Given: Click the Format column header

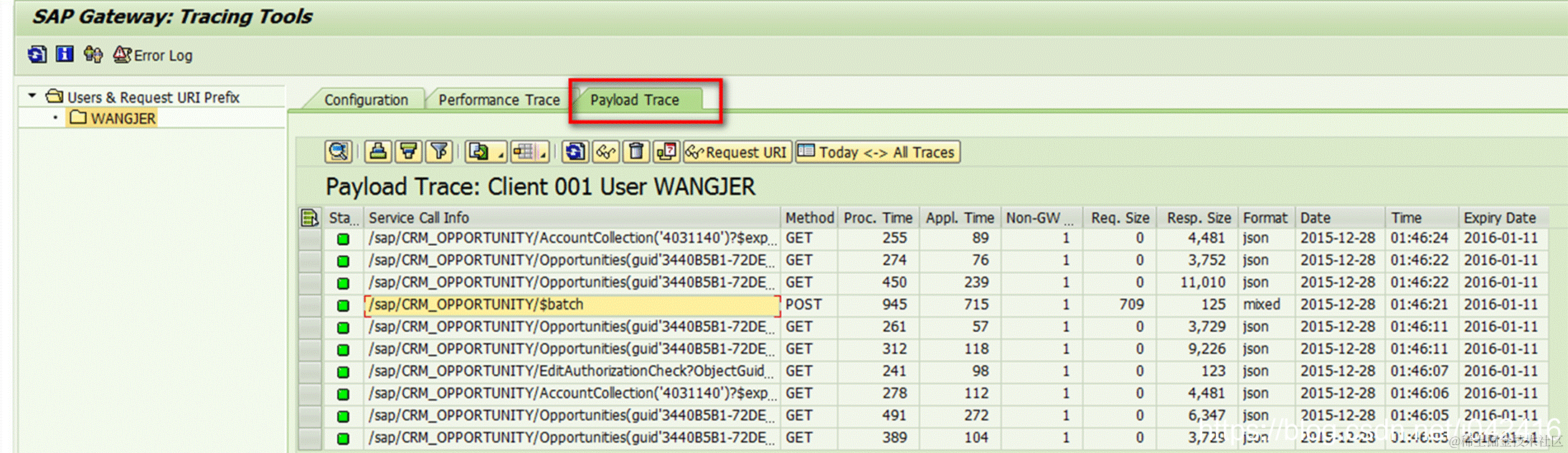Looking at the screenshot, I should pos(1265,217).
